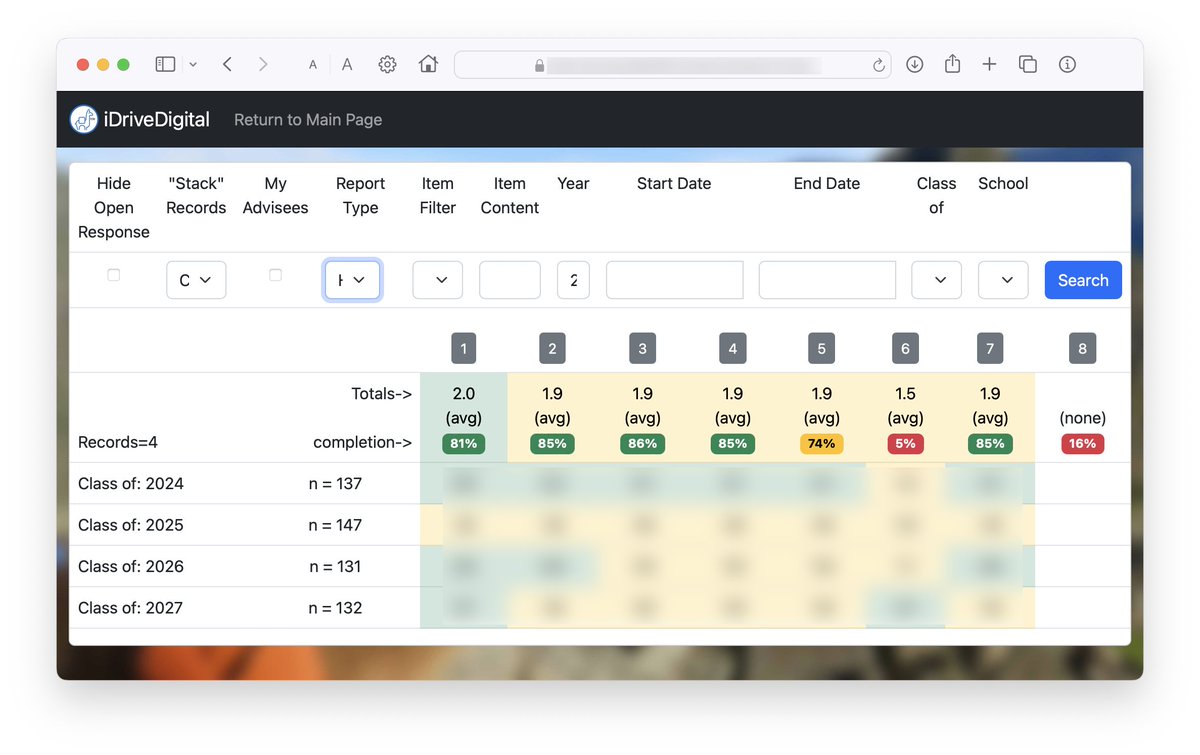The width and height of the screenshot is (1200, 755).
Task: Click the Year input field
Action: [x=573, y=280]
